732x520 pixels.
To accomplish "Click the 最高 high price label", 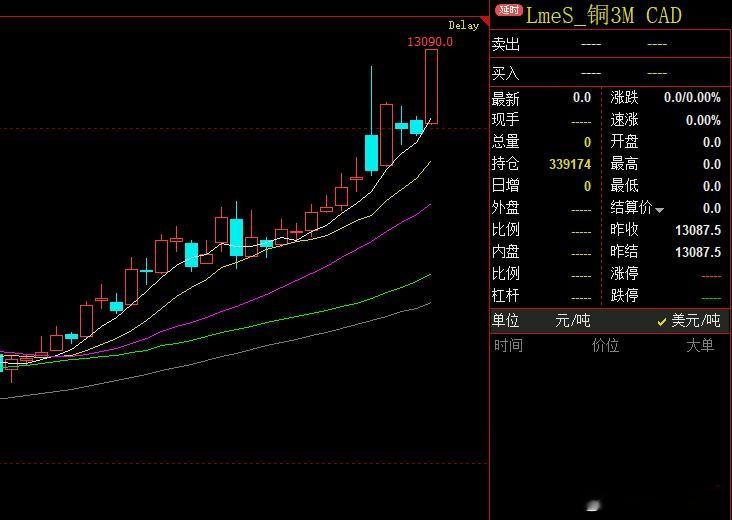I will (x=624, y=163).
